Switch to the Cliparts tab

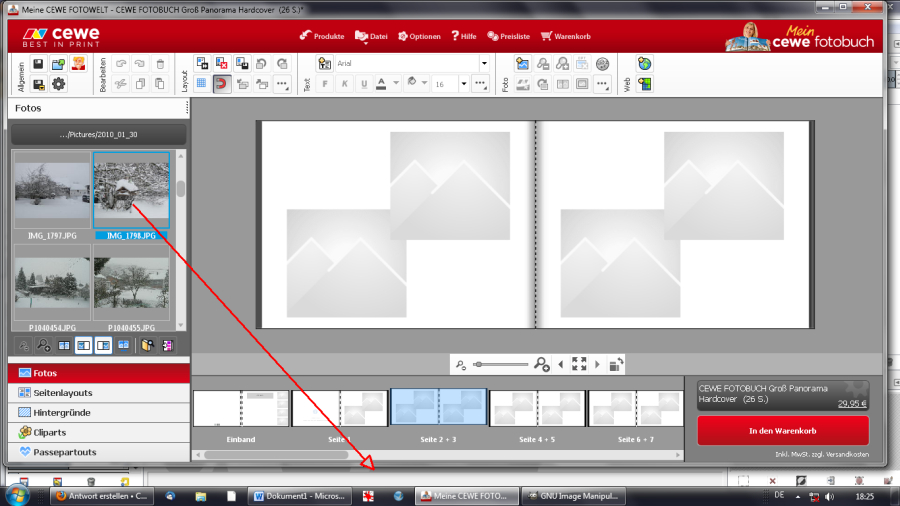(x=99, y=433)
